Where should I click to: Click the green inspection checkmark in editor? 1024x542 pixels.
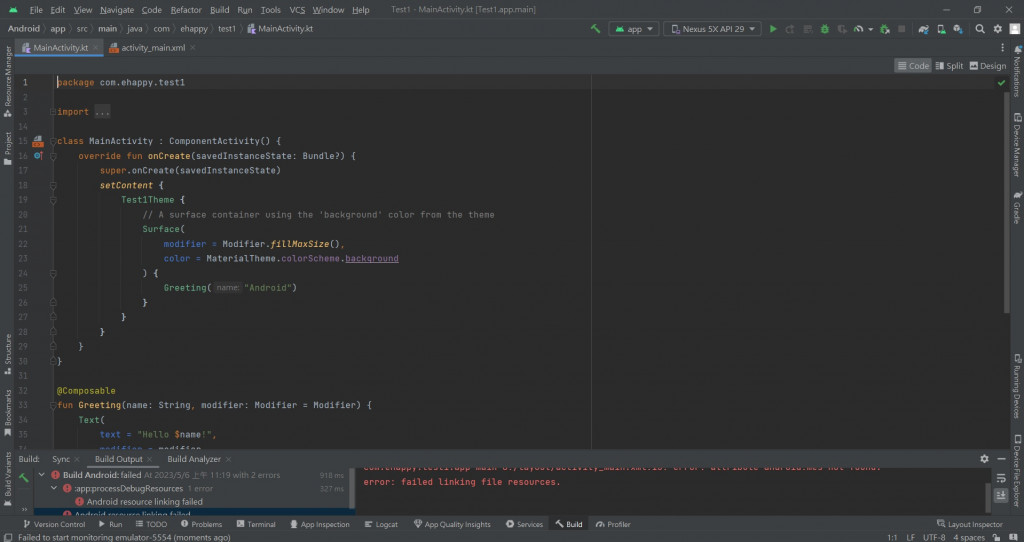point(1001,83)
